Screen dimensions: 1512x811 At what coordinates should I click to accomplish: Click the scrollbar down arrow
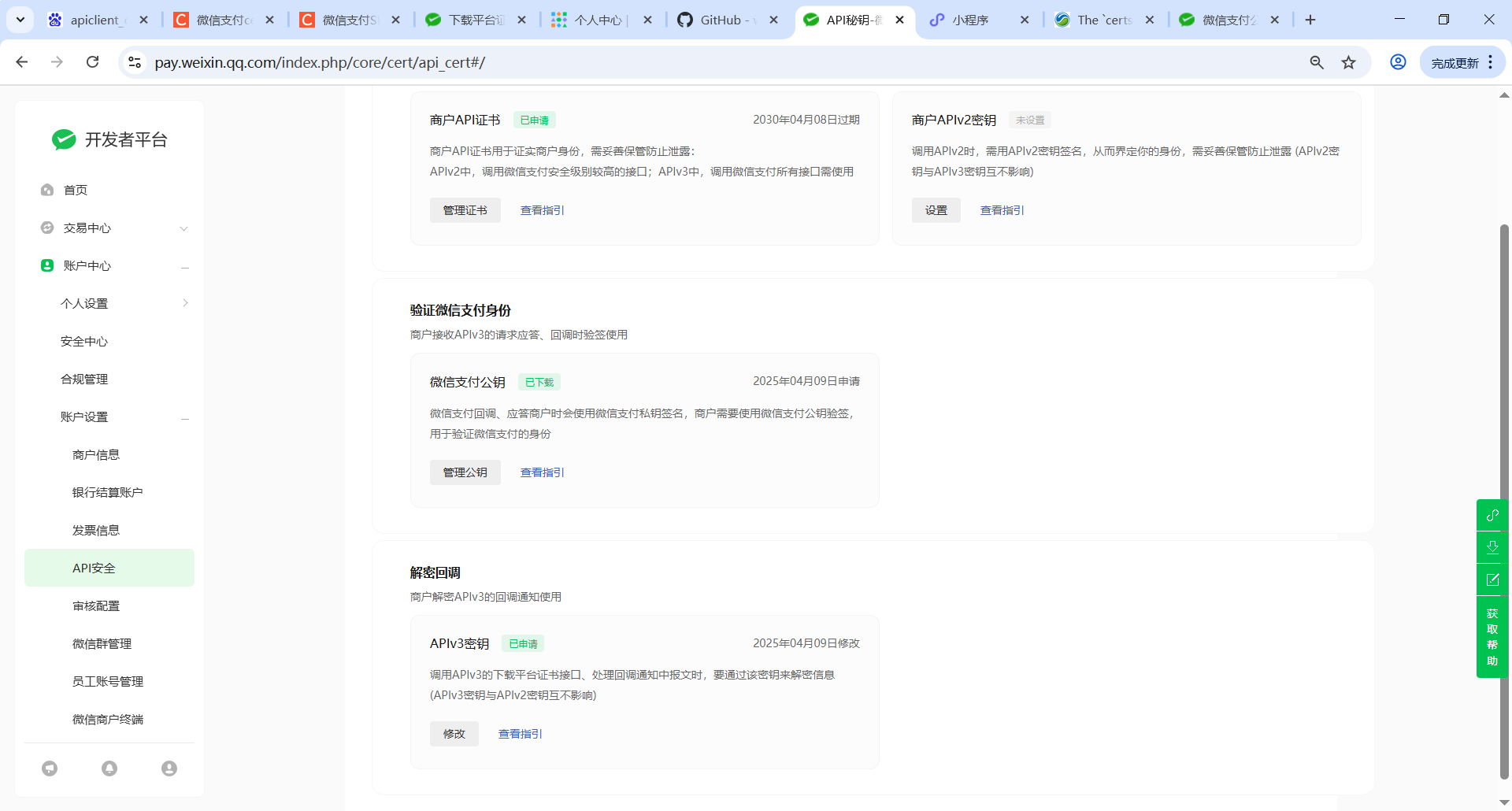1504,802
